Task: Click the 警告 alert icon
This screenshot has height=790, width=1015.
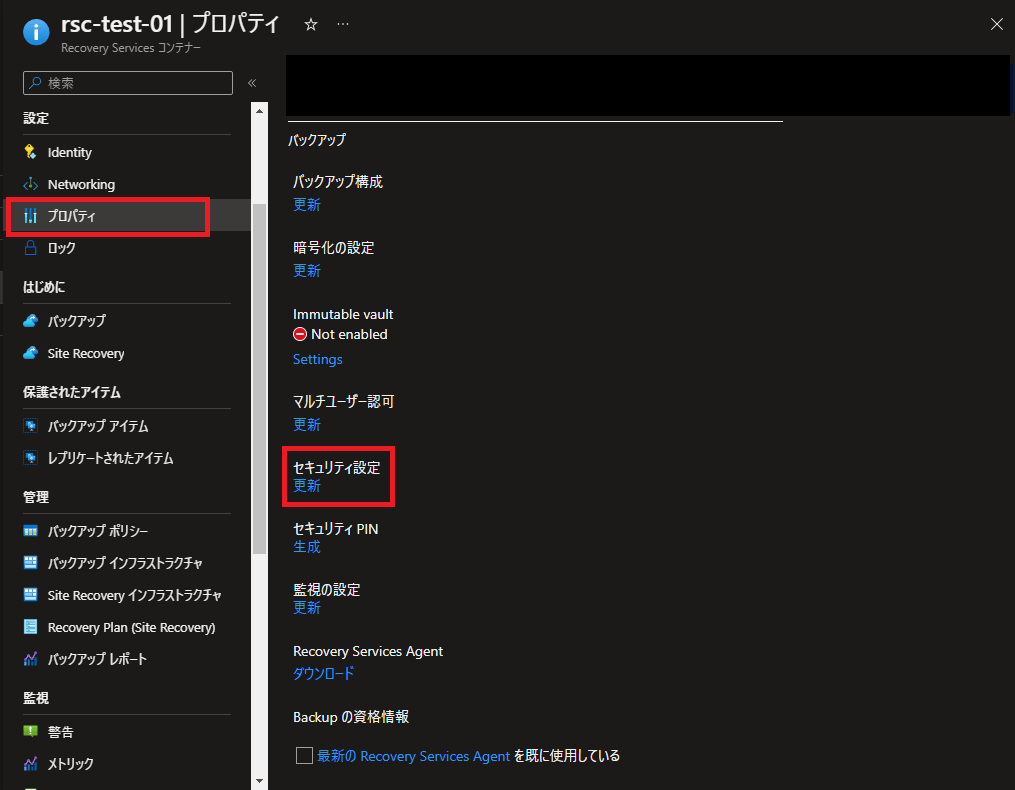Action: pyautogui.click(x=30, y=732)
